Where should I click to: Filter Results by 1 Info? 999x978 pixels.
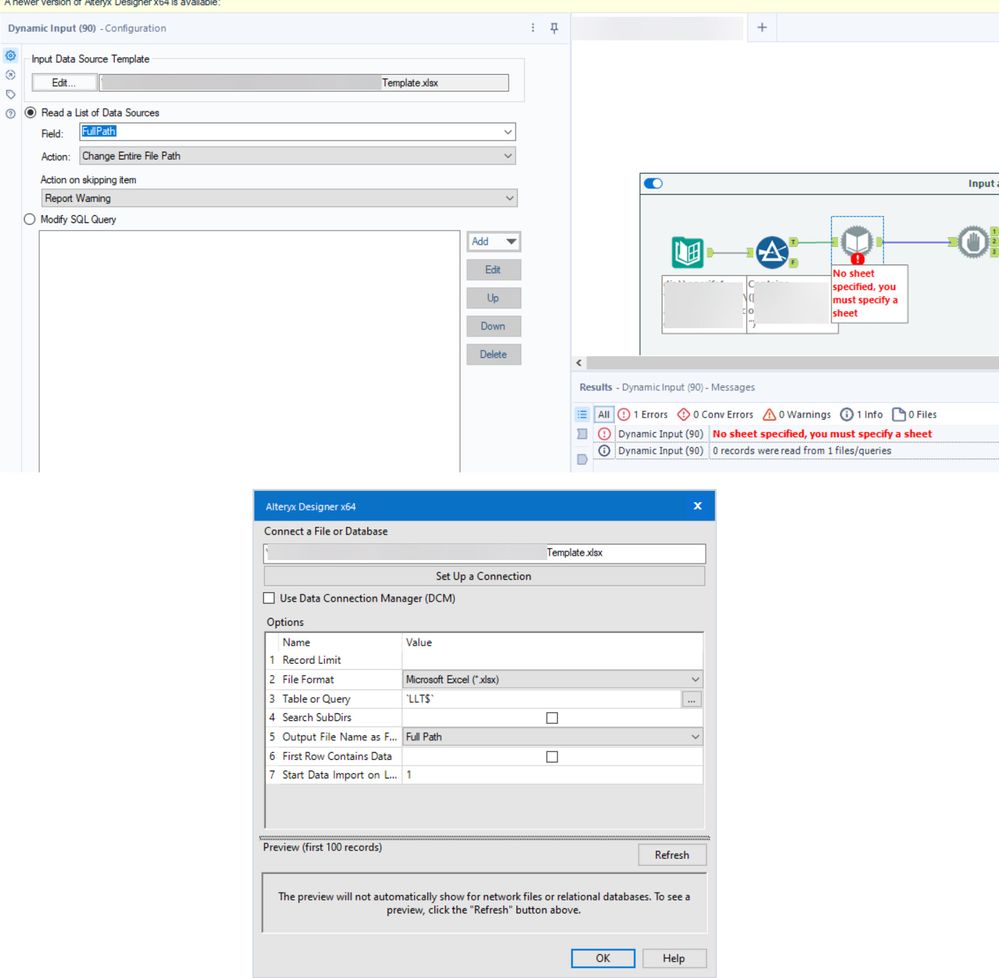point(861,414)
